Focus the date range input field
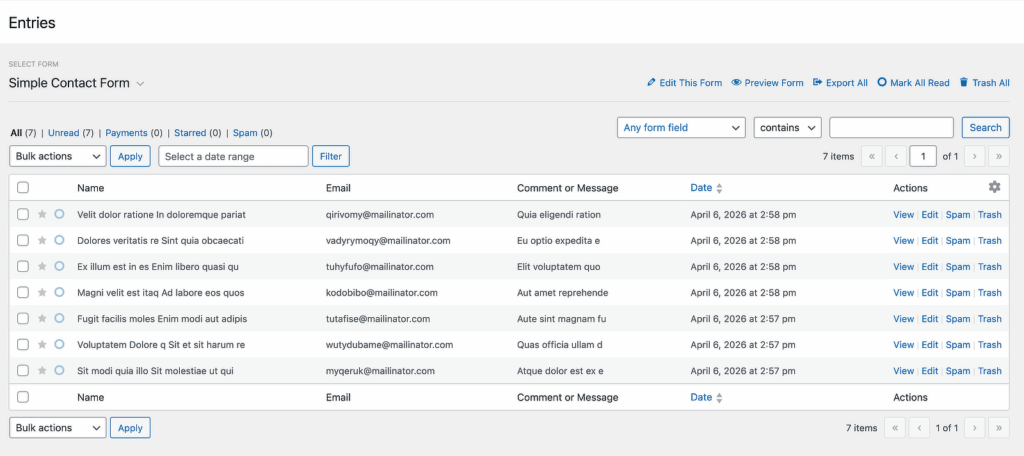 pos(233,156)
